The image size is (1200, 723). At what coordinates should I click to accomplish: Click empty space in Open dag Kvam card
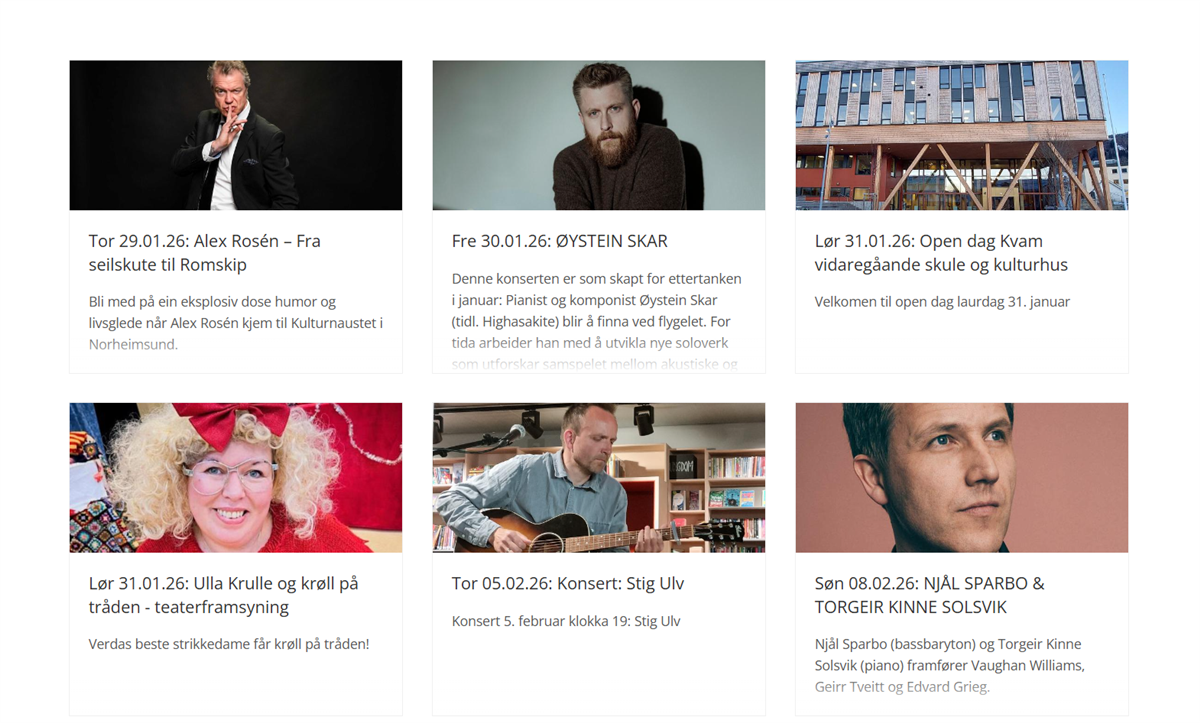pos(961,345)
